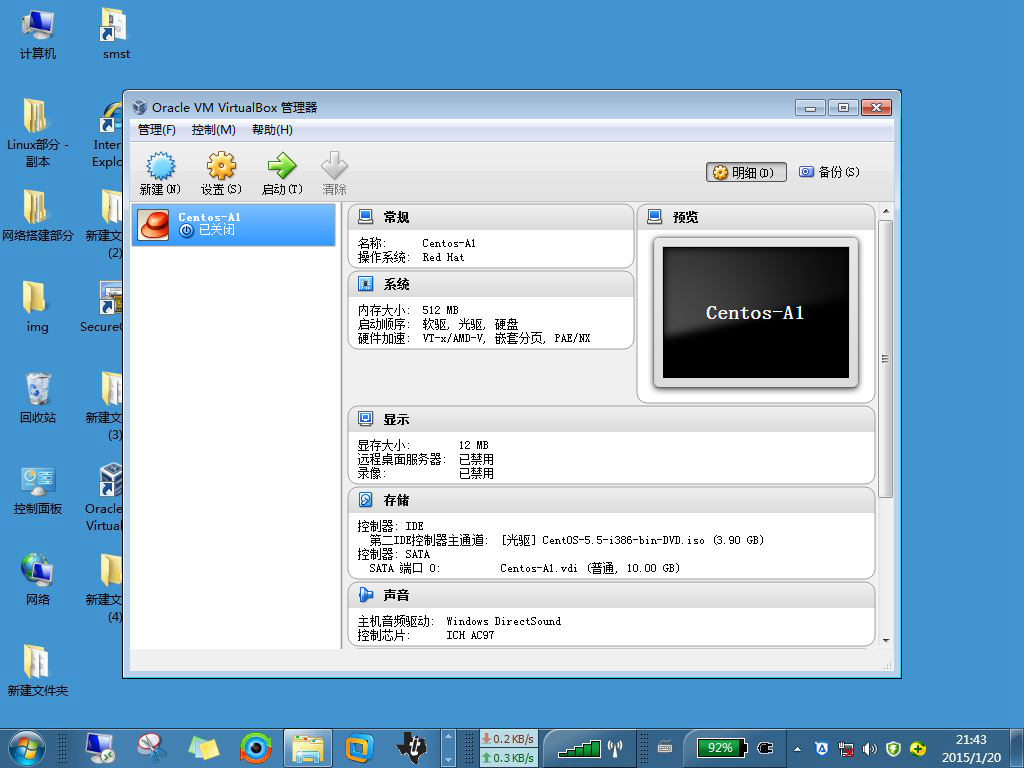Image resolution: width=1024 pixels, height=768 pixels.
Task: Open the 计算机 desktop icon
Action: 37,35
